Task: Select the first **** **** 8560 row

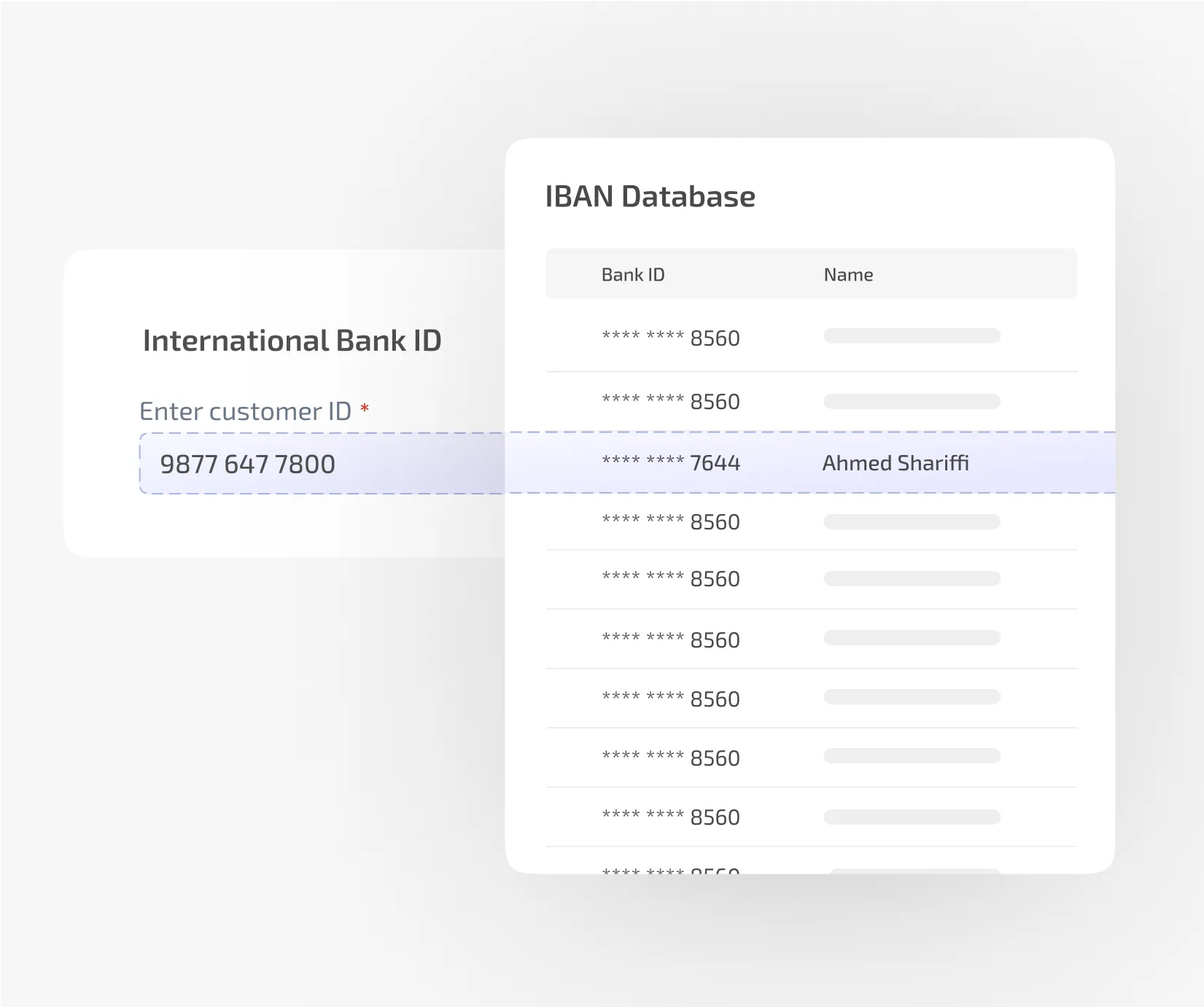Action: pos(671,338)
